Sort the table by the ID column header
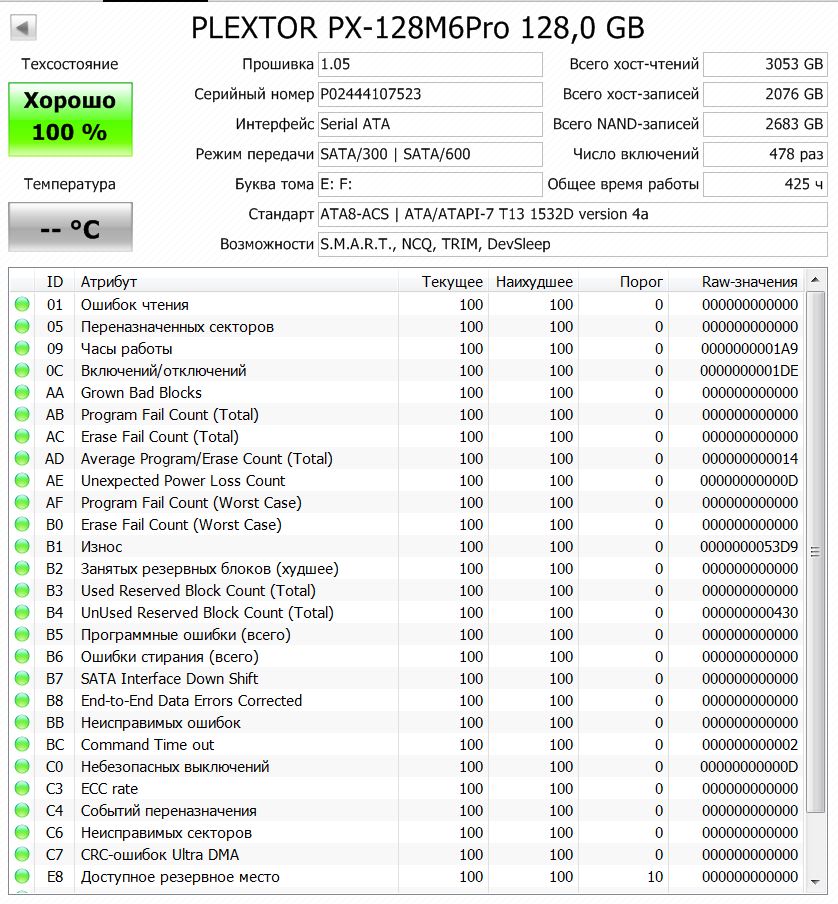Screen dimensions: 838x904 point(55,281)
